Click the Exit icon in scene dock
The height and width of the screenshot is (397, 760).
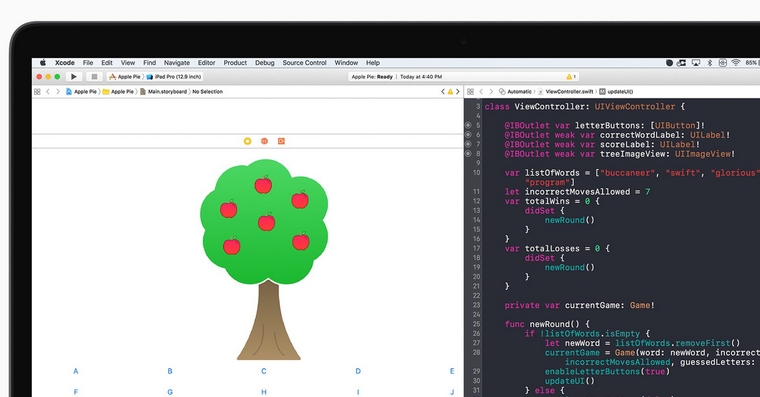[x=281, y=141]
